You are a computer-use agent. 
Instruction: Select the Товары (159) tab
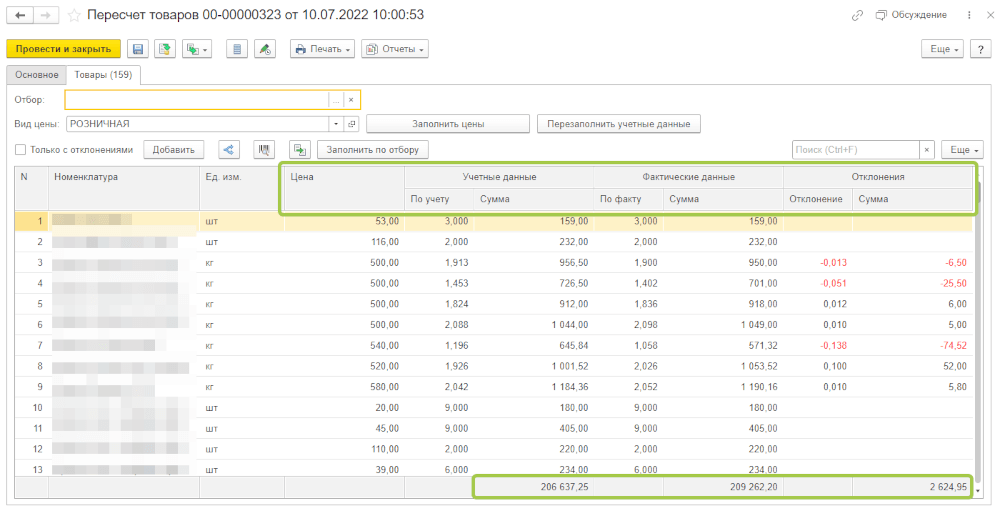104,75
